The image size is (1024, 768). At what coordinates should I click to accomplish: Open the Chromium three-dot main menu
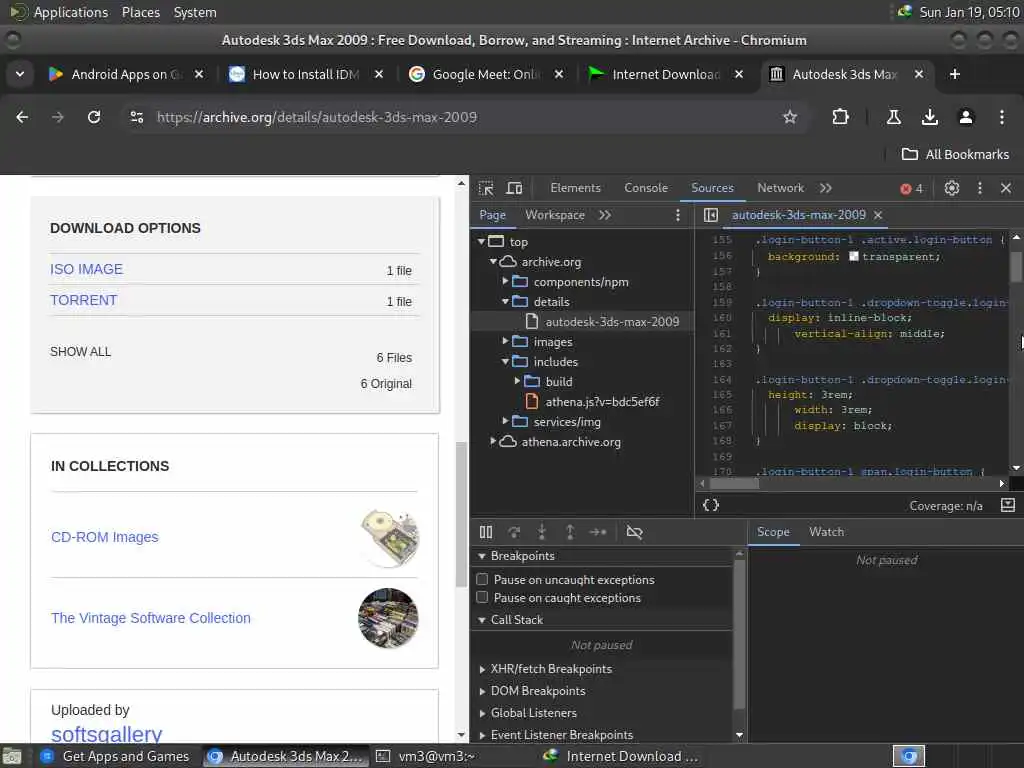point(1001,117)
